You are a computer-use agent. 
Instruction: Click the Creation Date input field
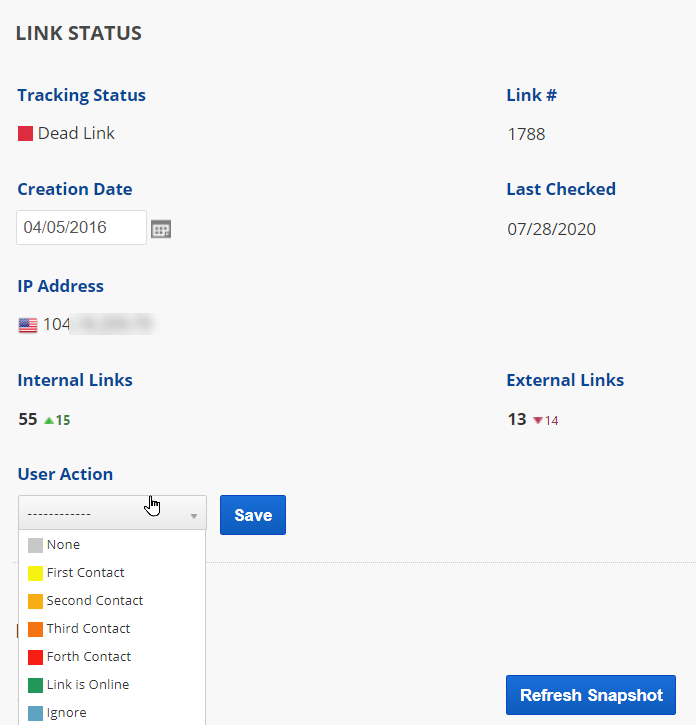click(x=81, y=228)
